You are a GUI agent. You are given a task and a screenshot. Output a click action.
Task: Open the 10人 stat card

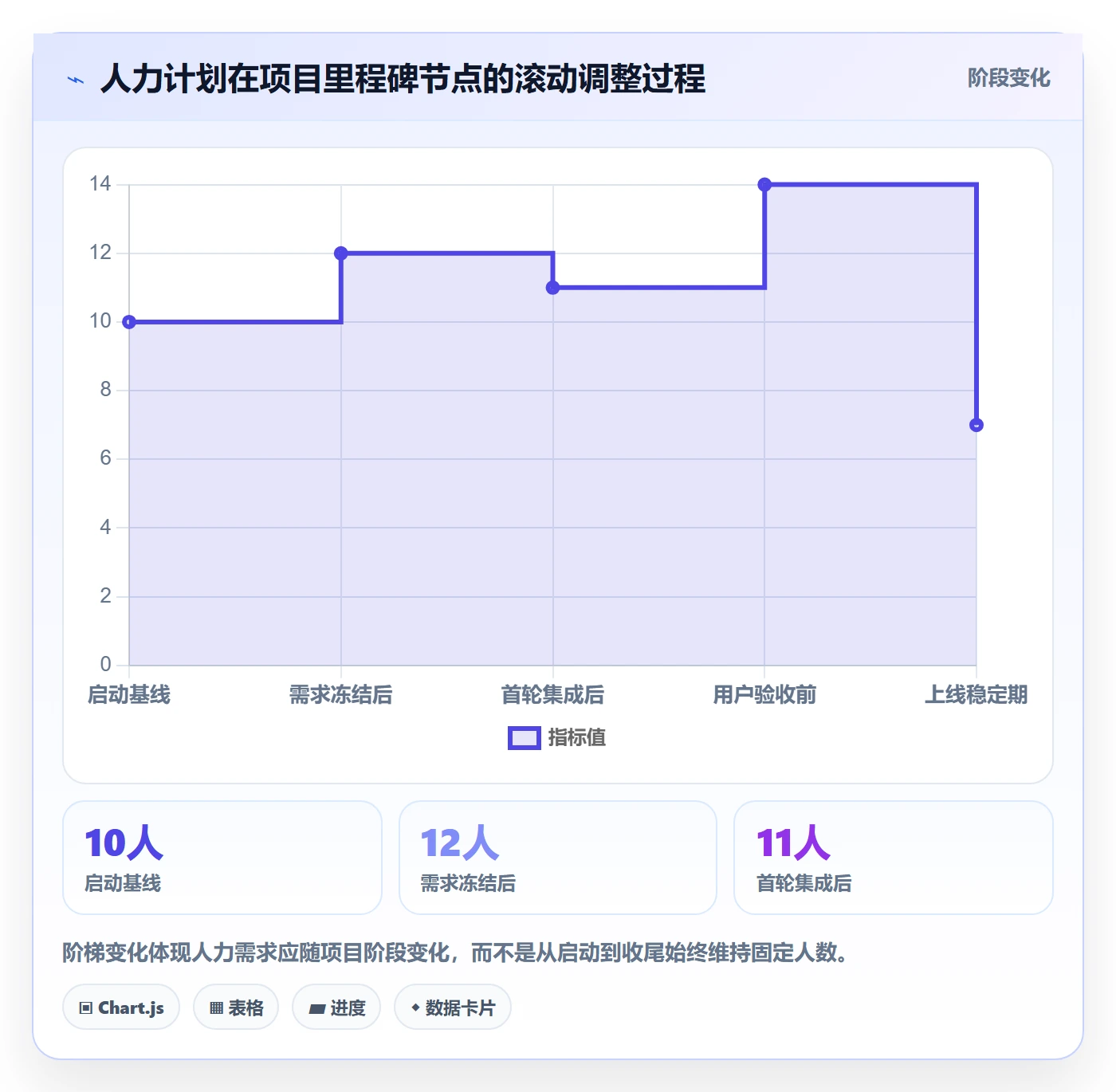[222, 858]
